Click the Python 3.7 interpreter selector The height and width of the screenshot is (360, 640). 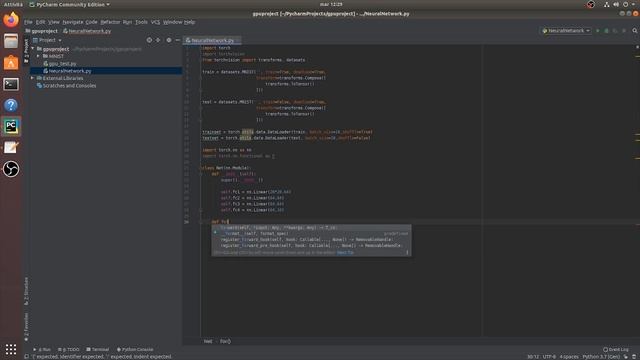(x=601, y=357)
